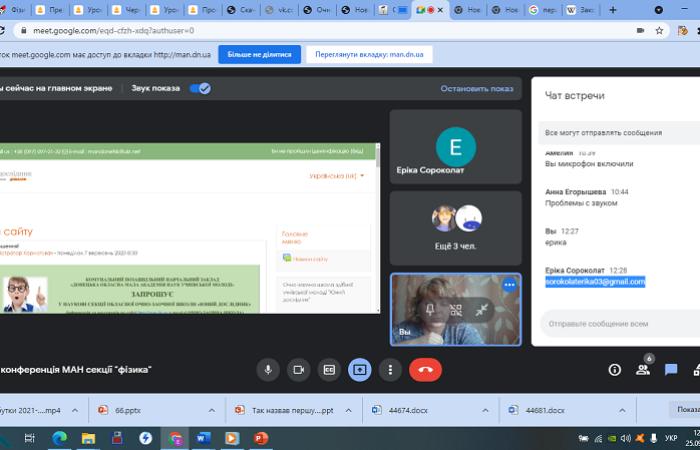Expand options for the 66.pptx download
This screenshot has height=450, width=700.
(213, 410)
